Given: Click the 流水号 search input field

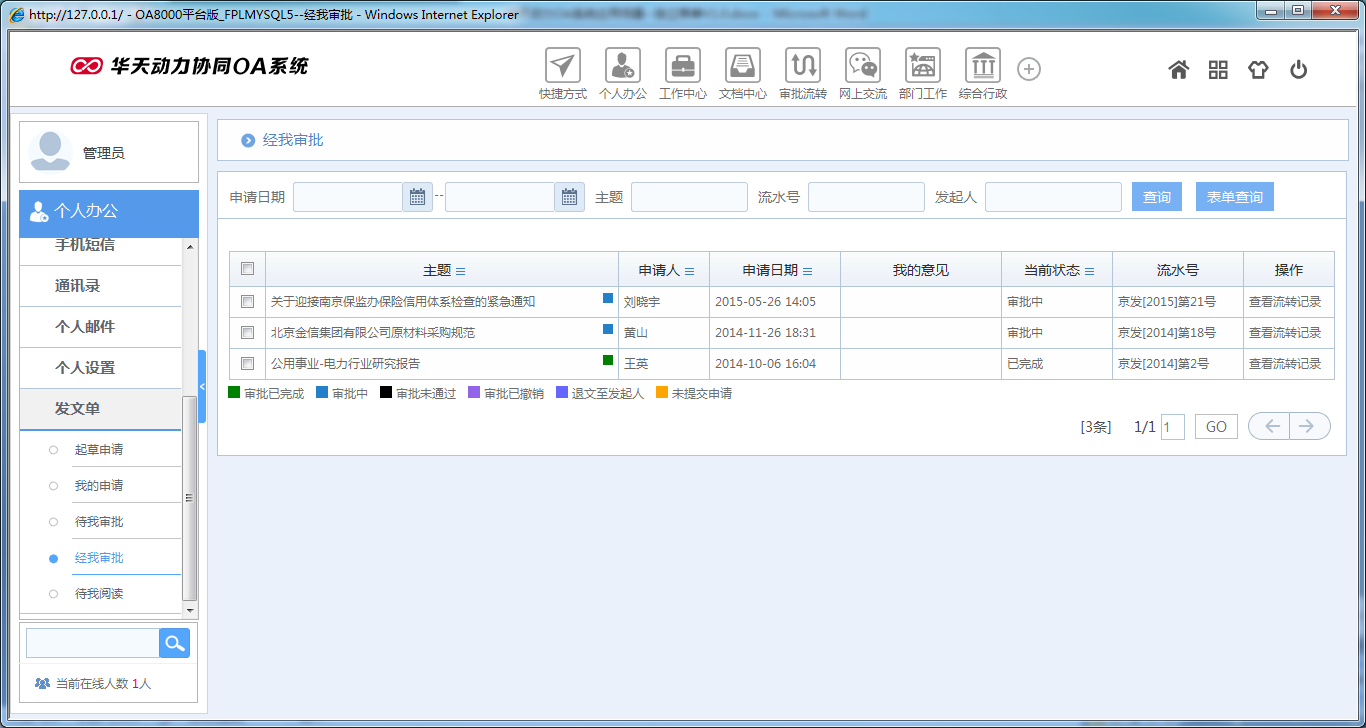Looking at the screenshot, I should [x=866, y=197].
